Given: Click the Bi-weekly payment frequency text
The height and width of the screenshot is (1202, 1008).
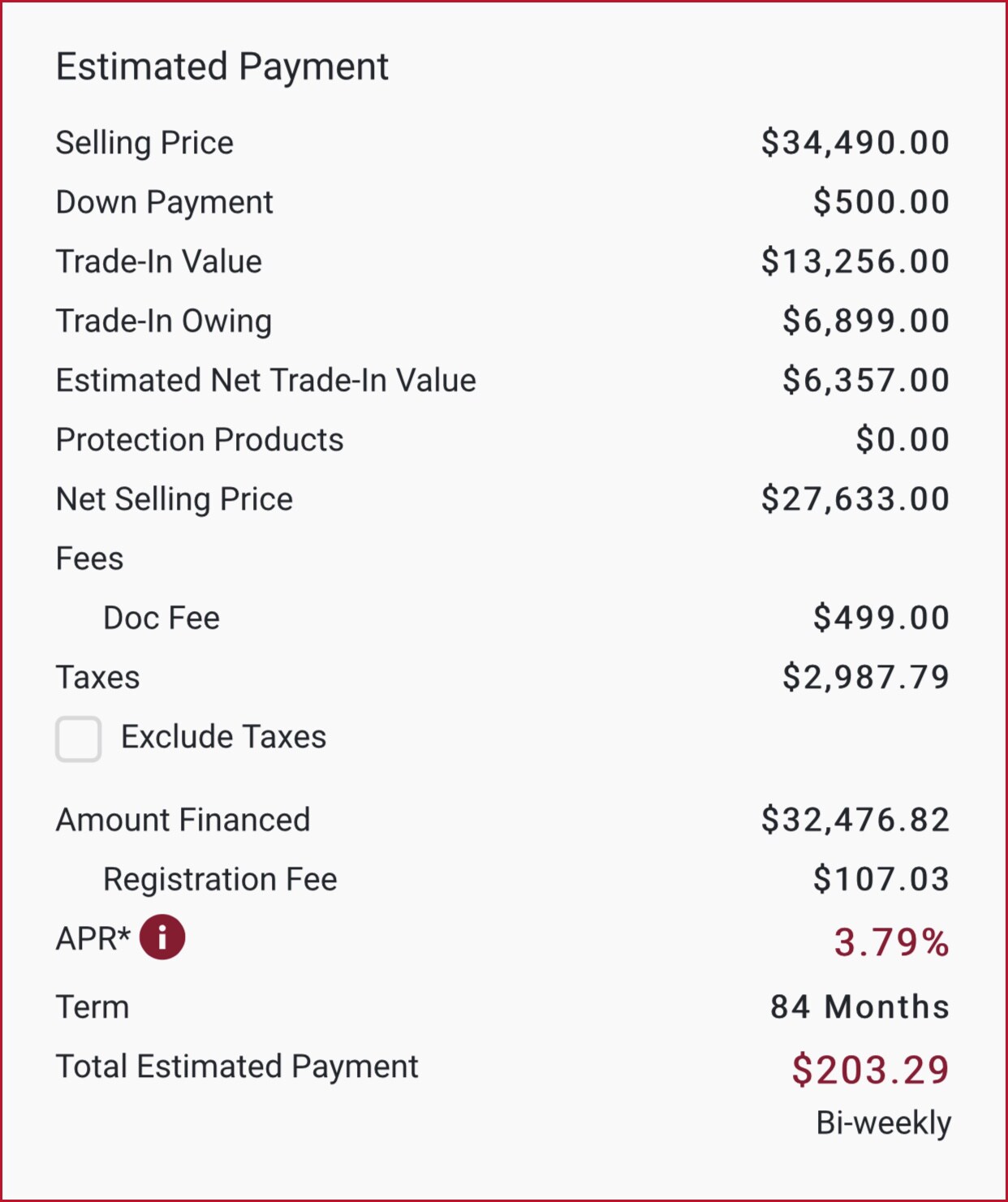Looking at the screenshot, I should [x=883, y=1123].
